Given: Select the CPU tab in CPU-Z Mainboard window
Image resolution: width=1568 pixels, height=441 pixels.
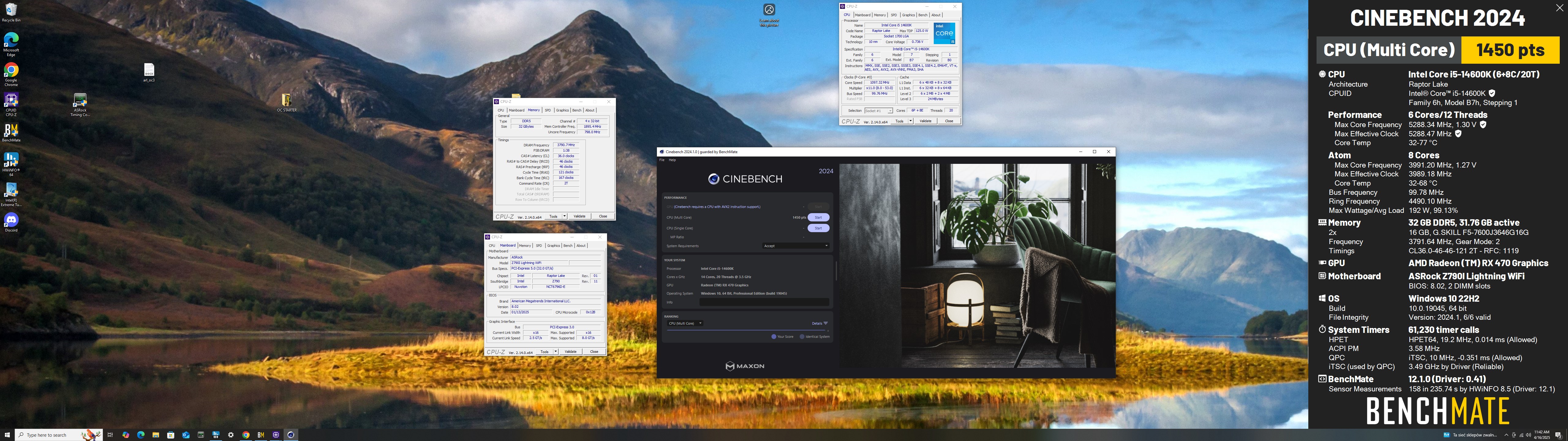Looking at the screenshot, I should (x=492, y=246).
